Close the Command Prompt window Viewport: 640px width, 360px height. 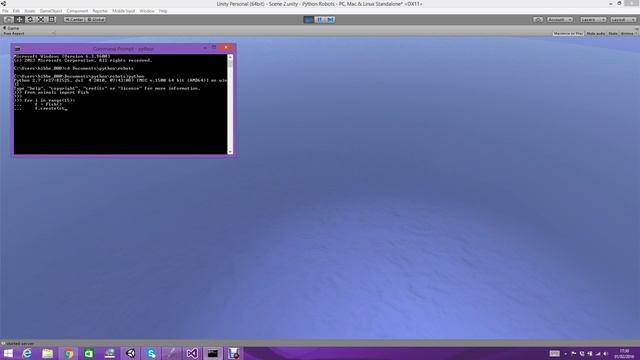[x=226, y=47]
